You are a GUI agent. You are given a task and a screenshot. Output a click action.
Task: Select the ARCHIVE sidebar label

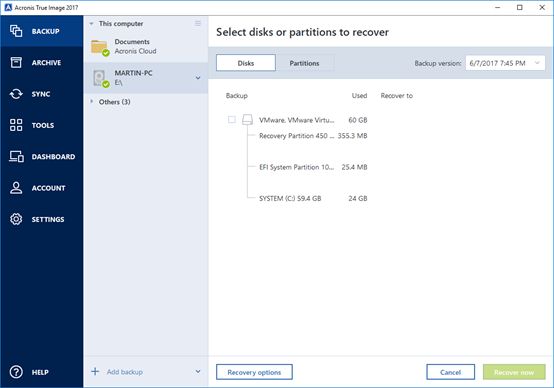click(46, 63)
